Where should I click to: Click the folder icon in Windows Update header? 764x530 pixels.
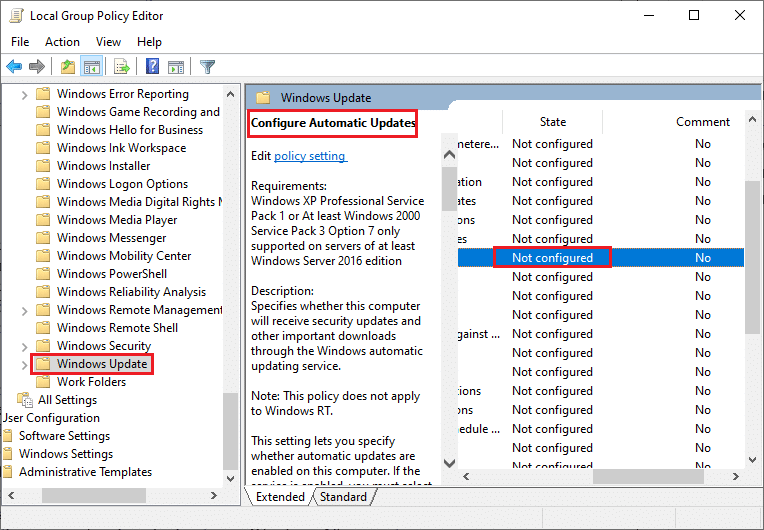point(263,97)
